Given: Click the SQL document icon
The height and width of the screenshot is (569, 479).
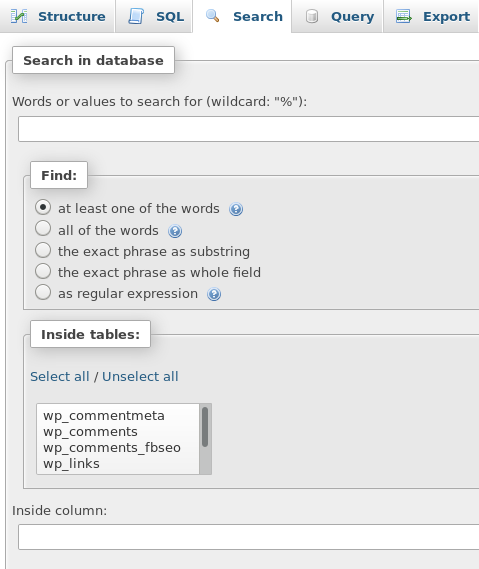Looking at the screenshot, I should 136,16.
